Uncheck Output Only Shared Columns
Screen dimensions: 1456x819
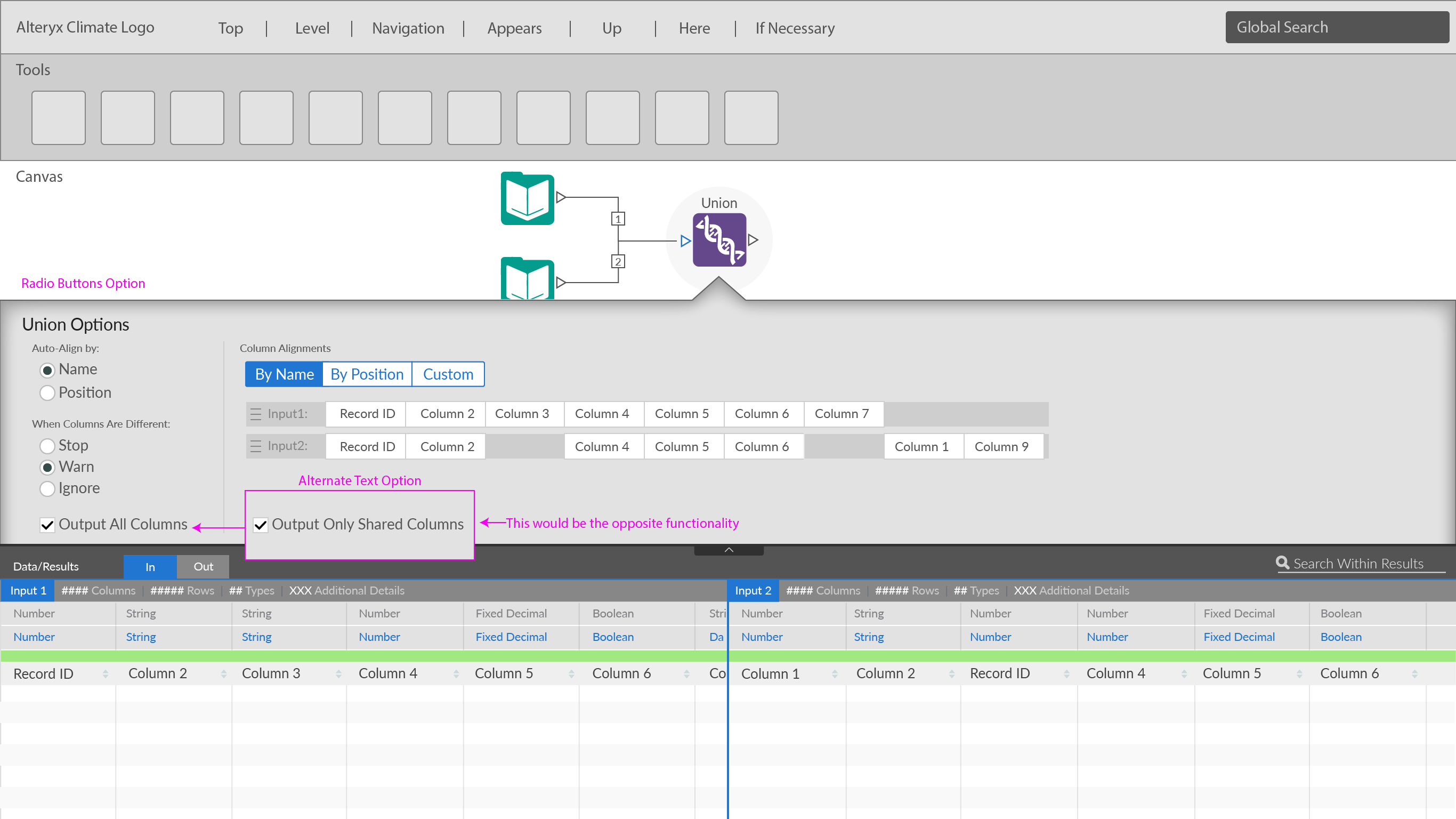260,525
